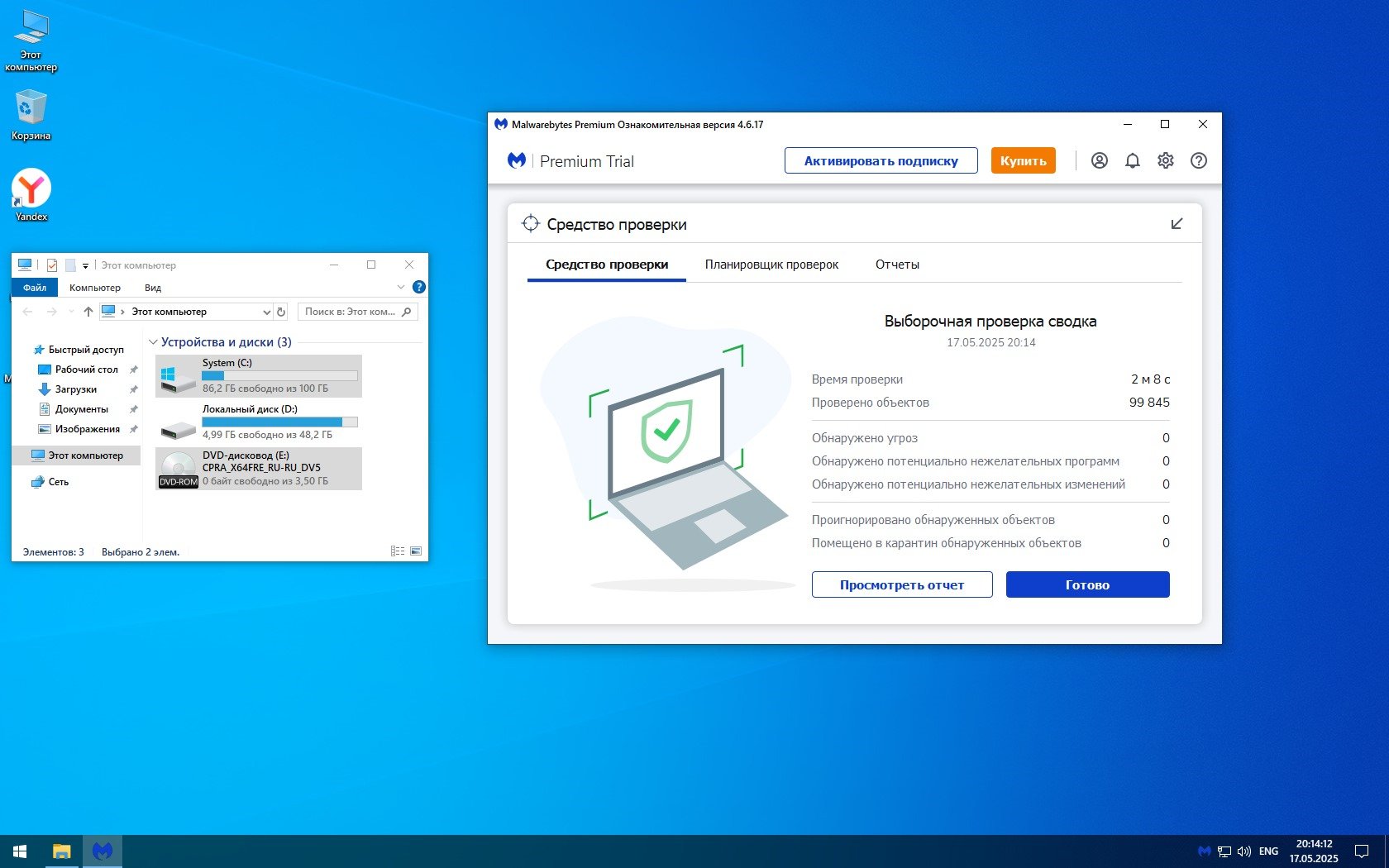Click the Обнаружено угроз row label
The image size is (1389, 868).
pyautogui.click(x=865, y=438)
